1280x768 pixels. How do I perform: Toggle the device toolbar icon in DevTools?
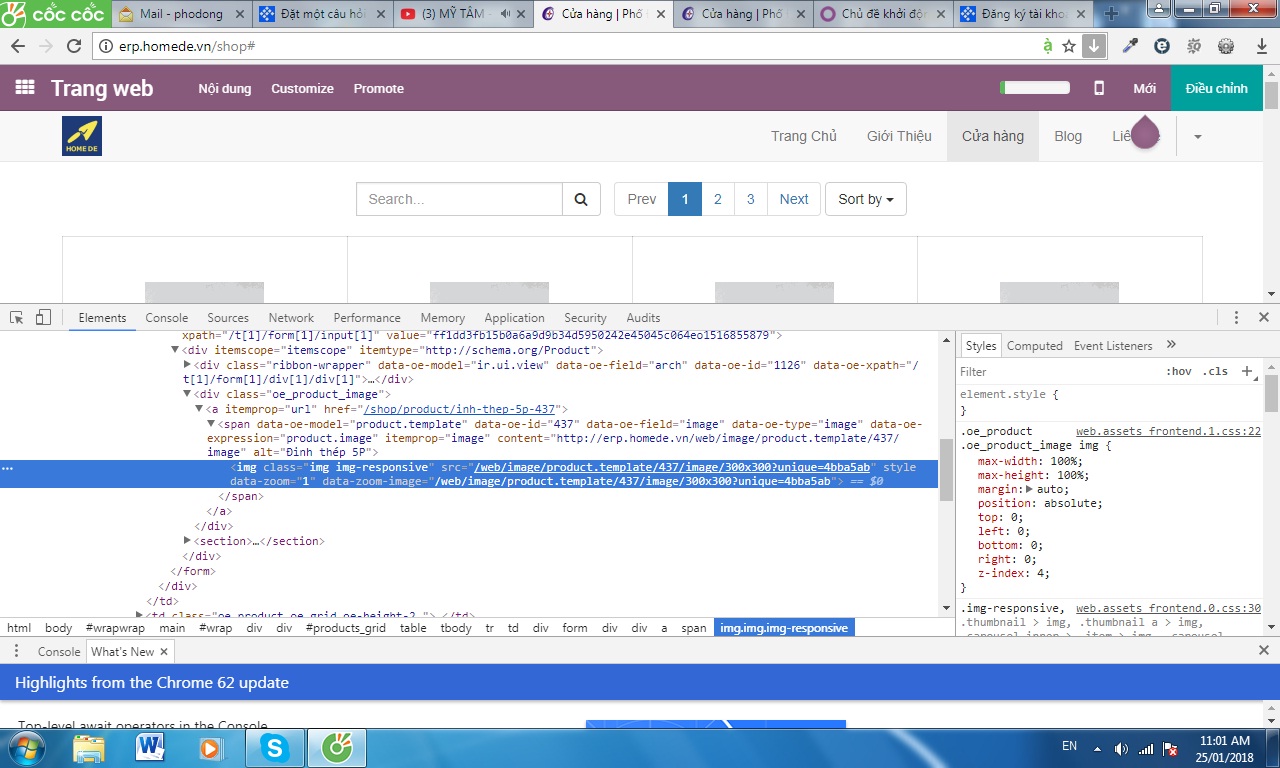(43, 318)
